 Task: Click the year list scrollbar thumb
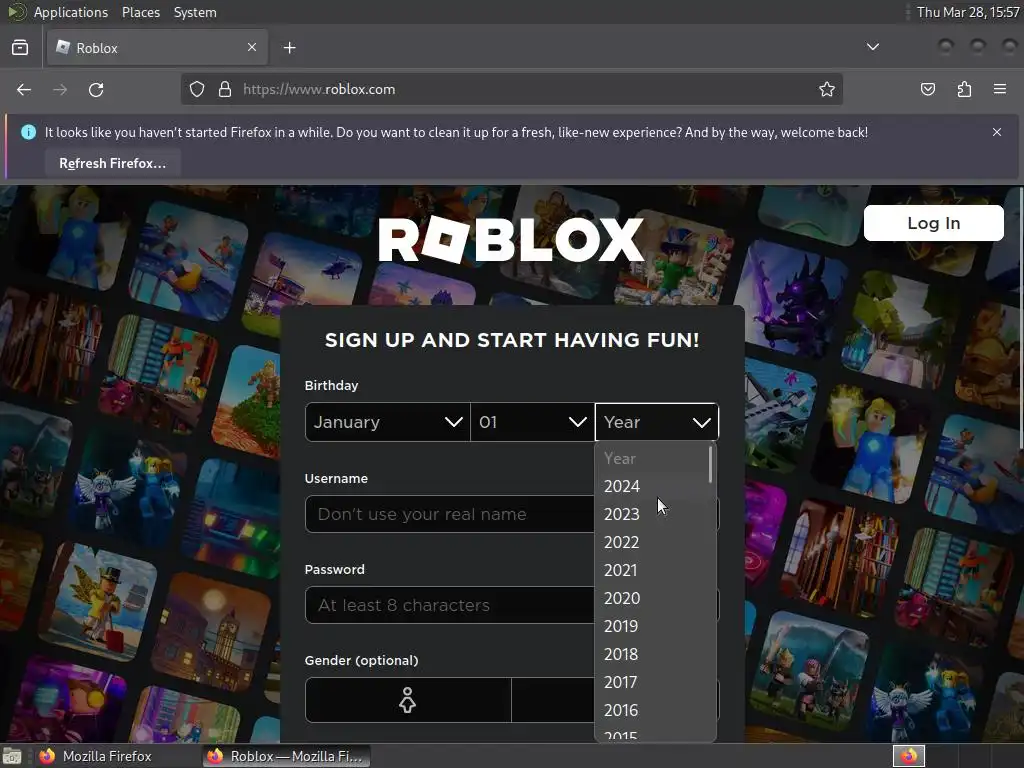tap(711, 464)
